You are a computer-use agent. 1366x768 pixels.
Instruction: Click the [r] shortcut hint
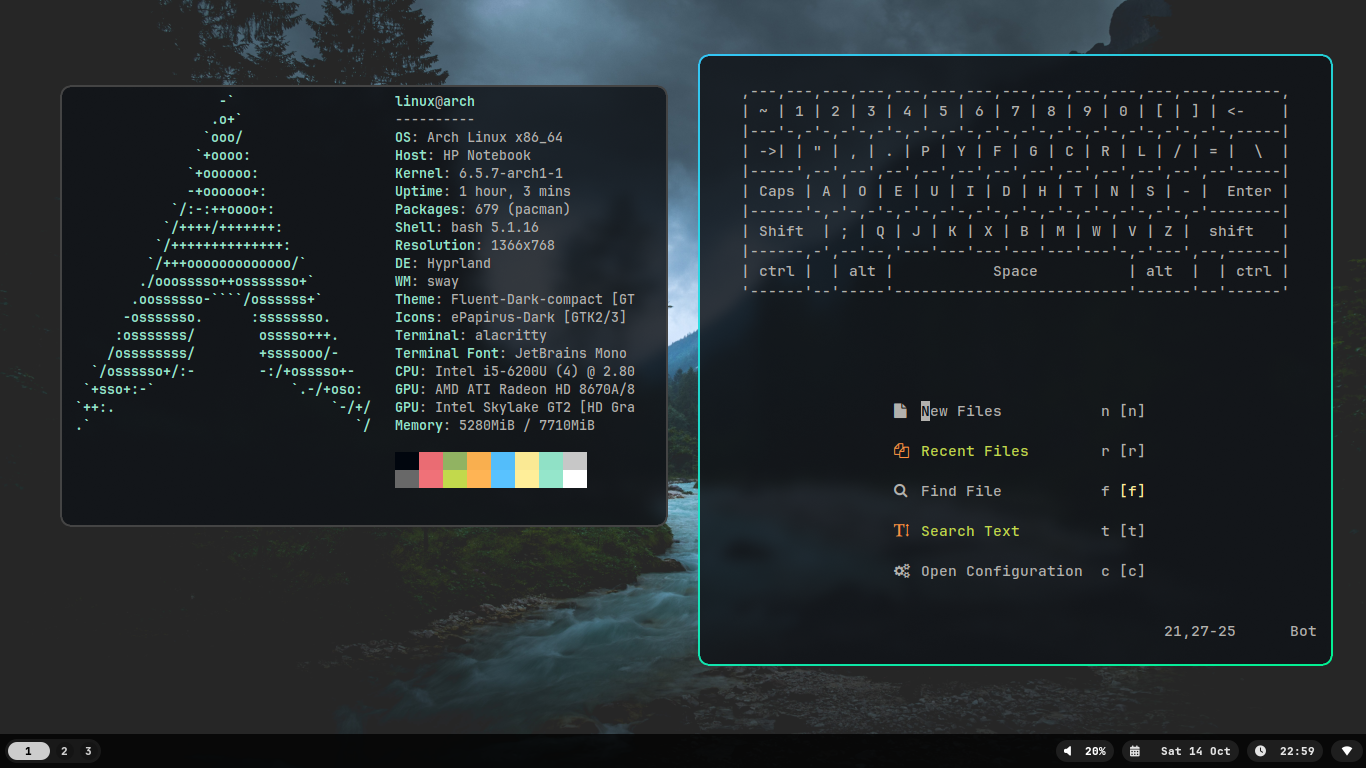click(1132, 451)
